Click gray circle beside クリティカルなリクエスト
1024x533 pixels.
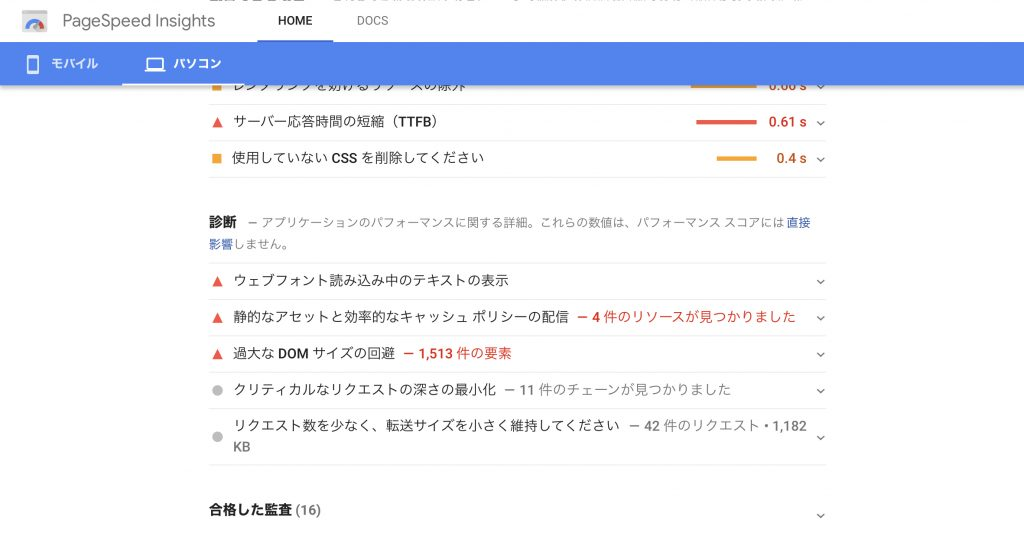(217, 391)
